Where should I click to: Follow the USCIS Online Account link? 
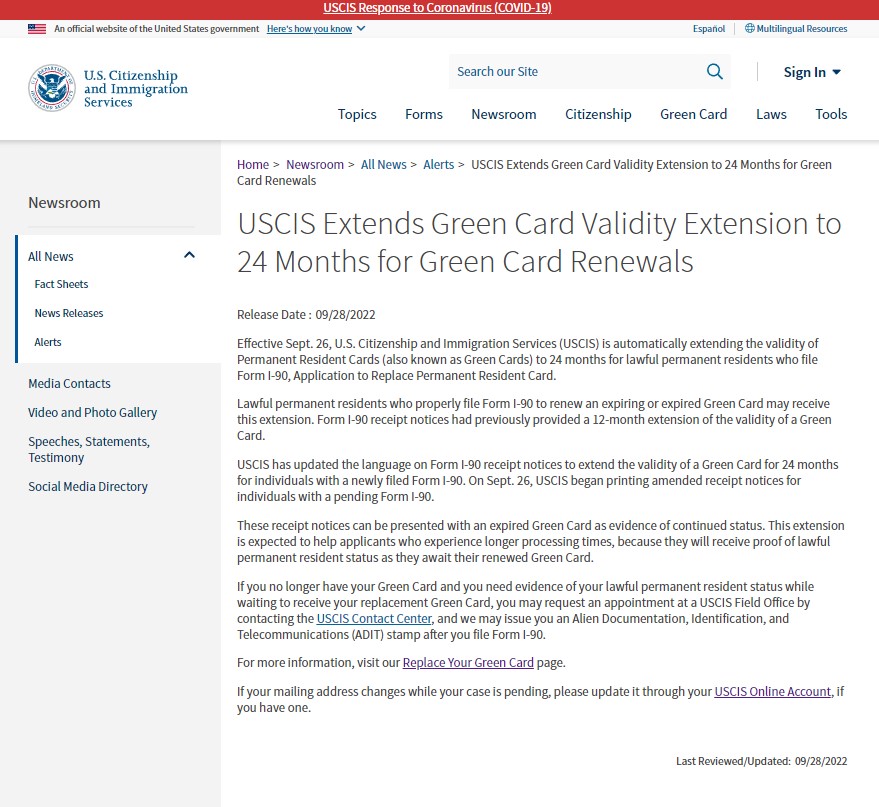(x=772, y=692)
